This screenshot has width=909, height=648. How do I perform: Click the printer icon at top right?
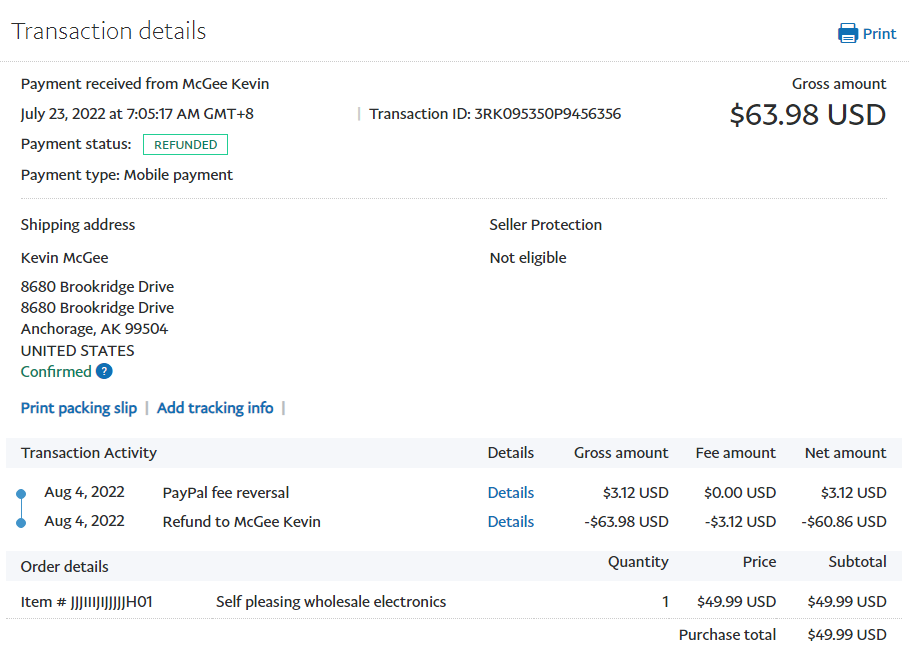pyautogui.click(x=848, y=33)
